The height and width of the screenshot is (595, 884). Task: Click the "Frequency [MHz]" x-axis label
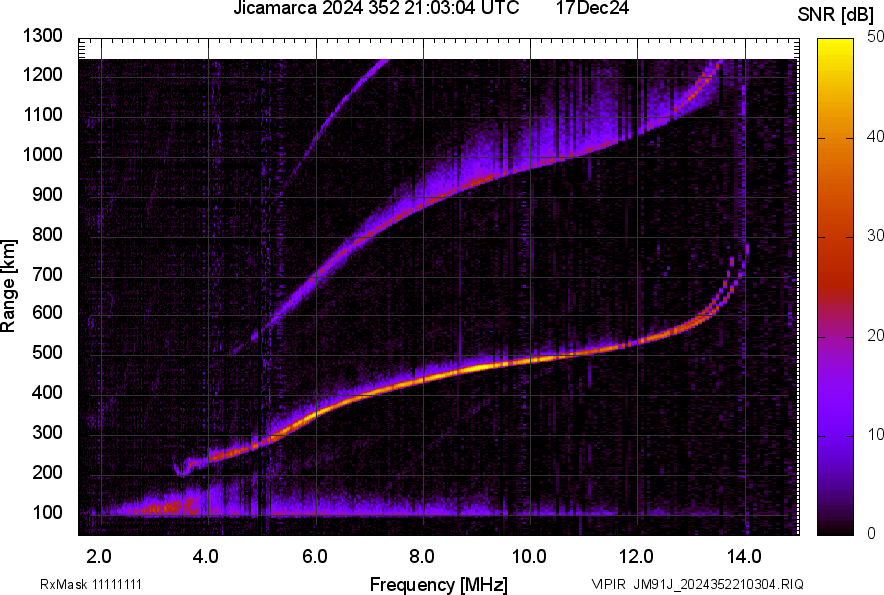tap(439, 585)
